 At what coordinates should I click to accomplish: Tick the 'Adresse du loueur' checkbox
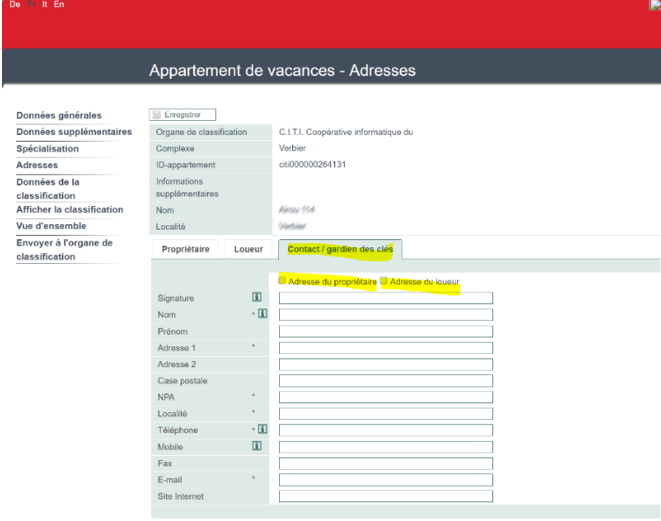tap(384, 281)
